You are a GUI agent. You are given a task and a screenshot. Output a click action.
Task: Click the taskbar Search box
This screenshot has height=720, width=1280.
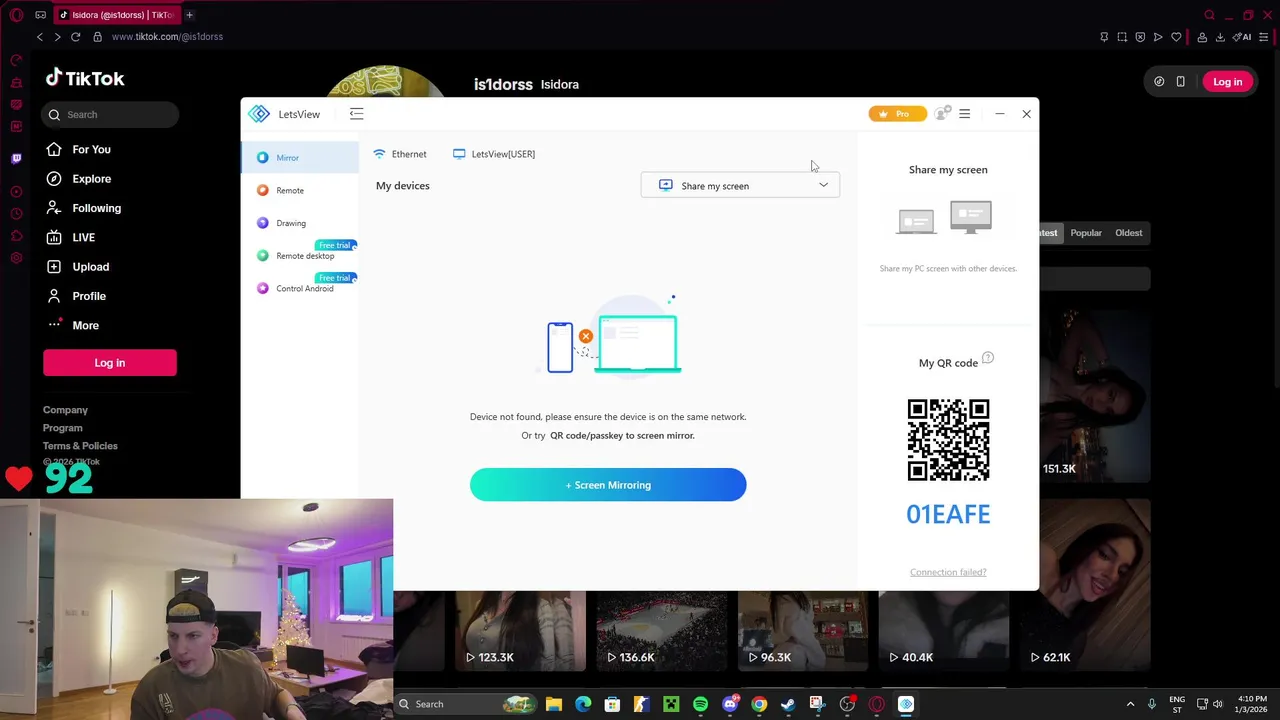click(x=465, y=704)
